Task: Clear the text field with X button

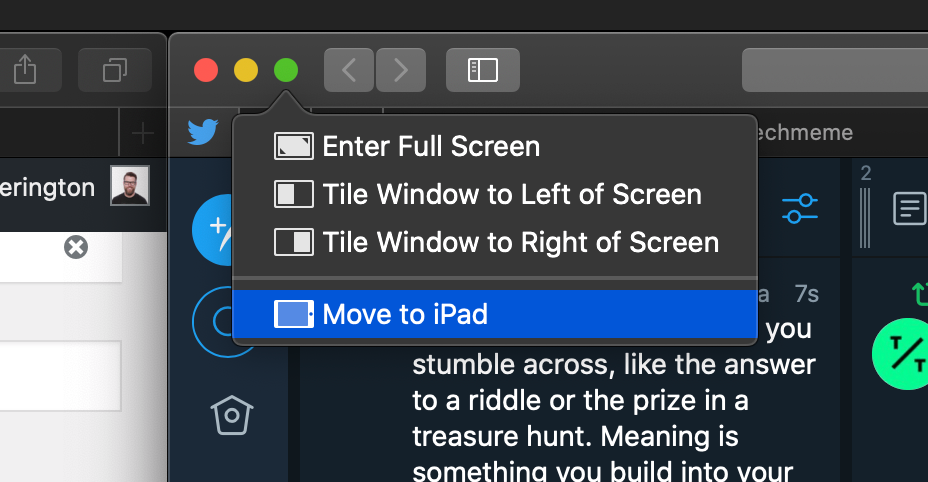Action: pyautogui.click(x=75, y=247)
